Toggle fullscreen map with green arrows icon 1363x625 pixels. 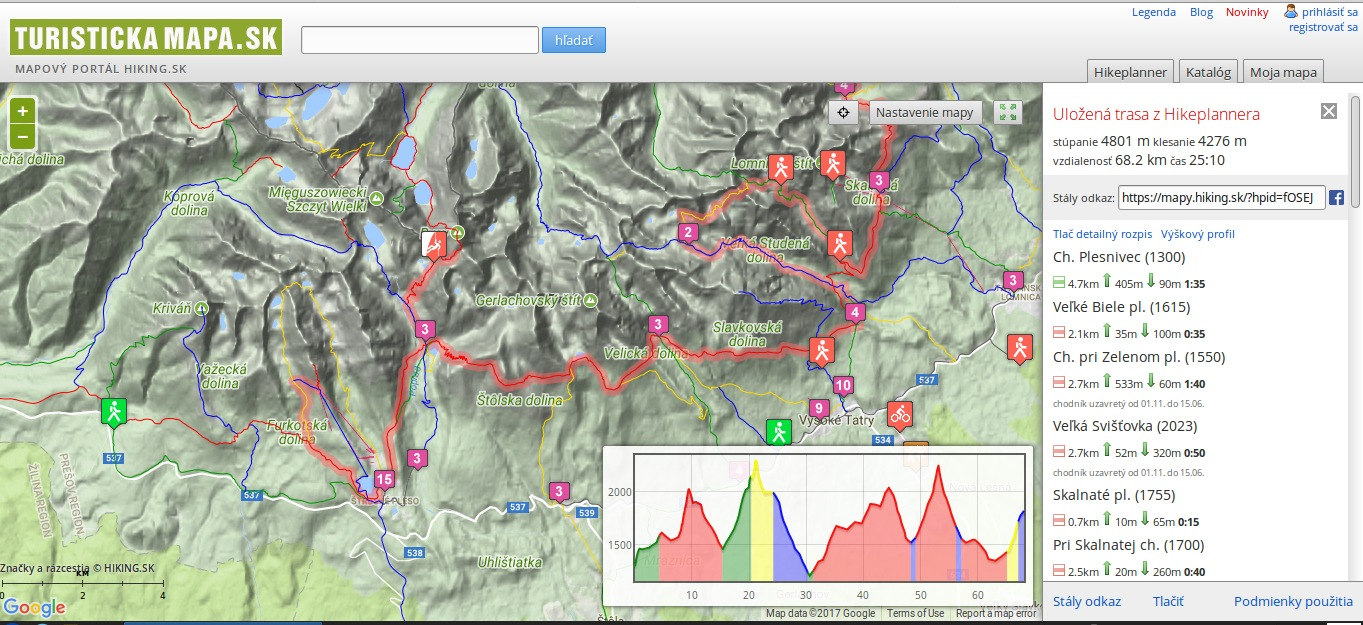1008,112
